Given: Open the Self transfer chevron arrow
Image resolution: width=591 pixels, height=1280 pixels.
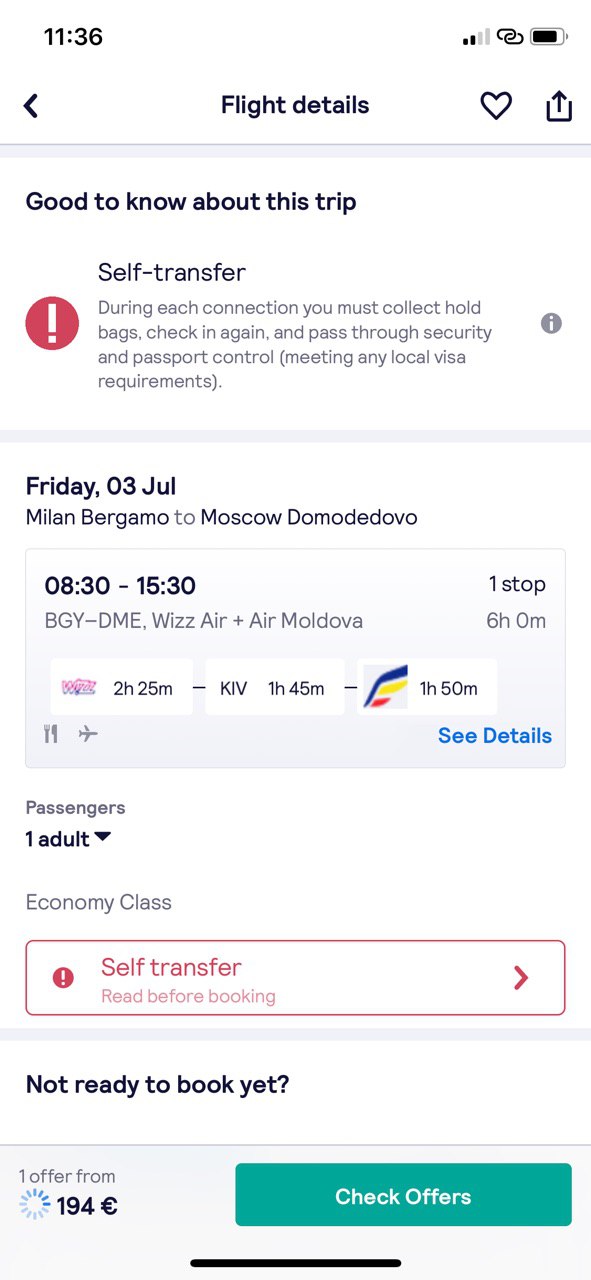Looking at the screenshot, I should tap(521, 978).
